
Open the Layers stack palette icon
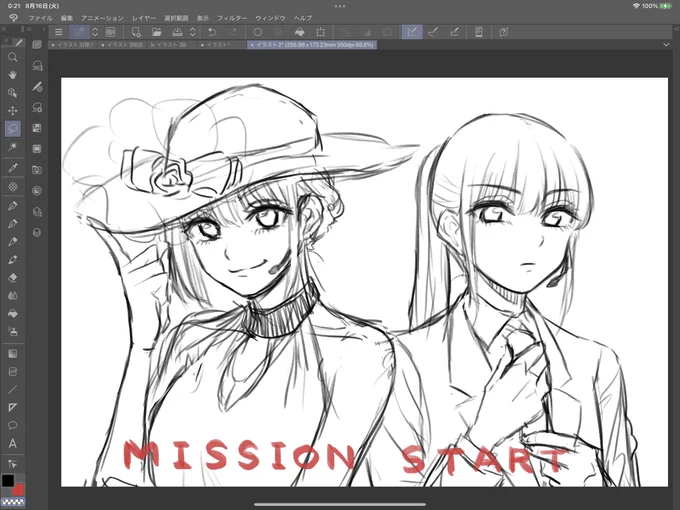tap(37, 232)
